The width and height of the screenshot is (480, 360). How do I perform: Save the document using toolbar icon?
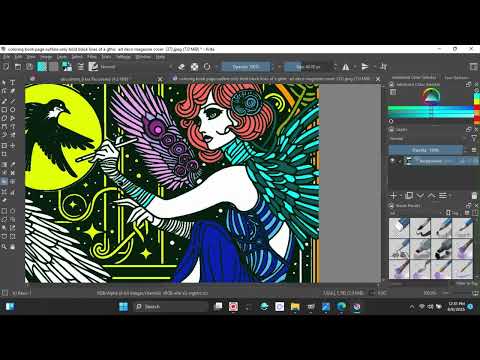click(29, 67)
